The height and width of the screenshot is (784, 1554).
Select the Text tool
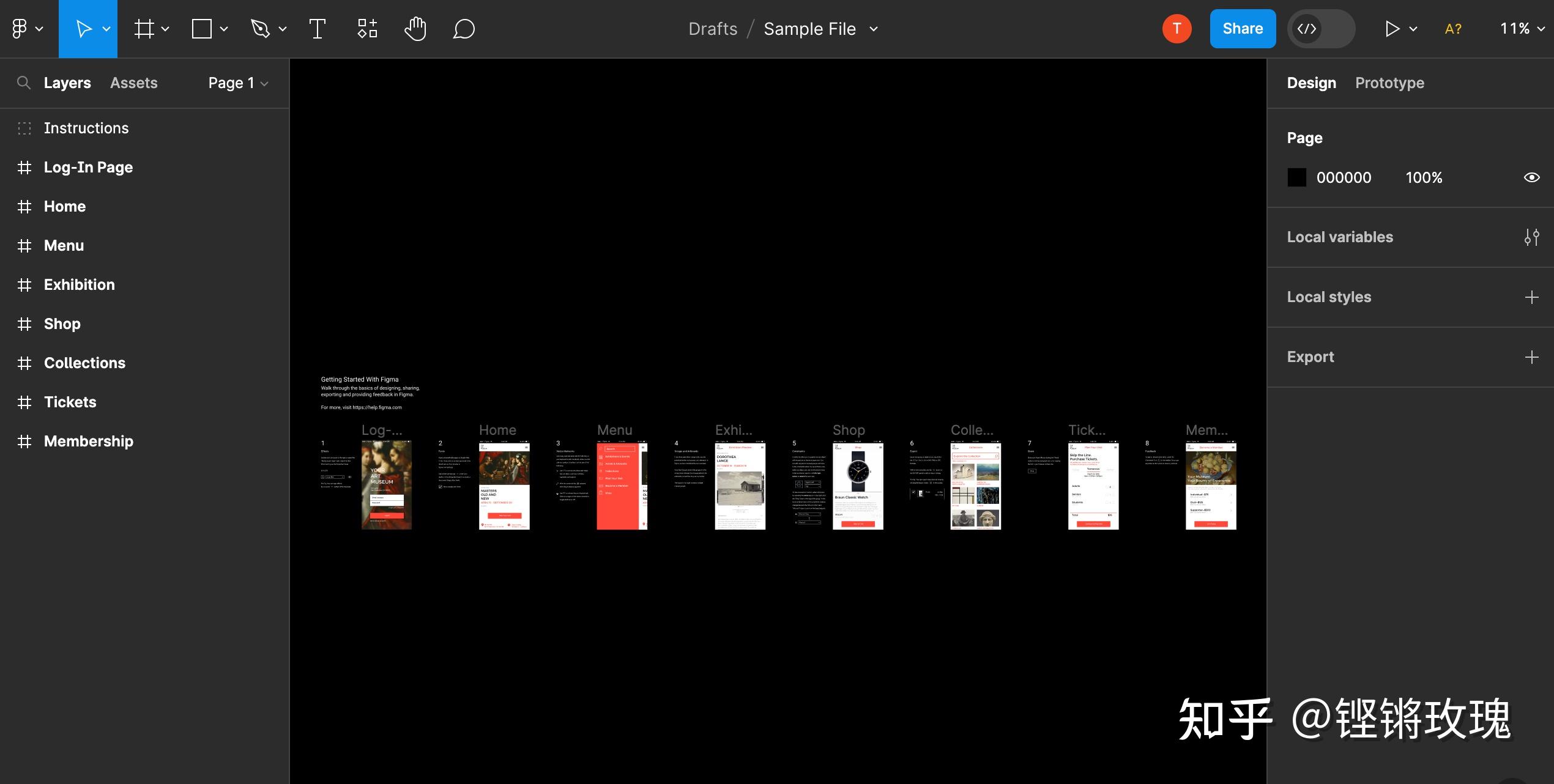(317, 29)
